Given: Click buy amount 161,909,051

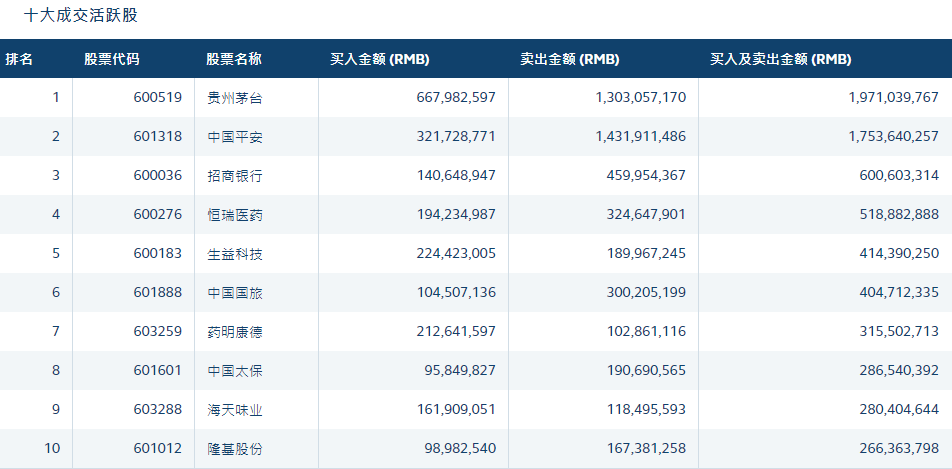Looking at the screenshot, I should point(456,409).
